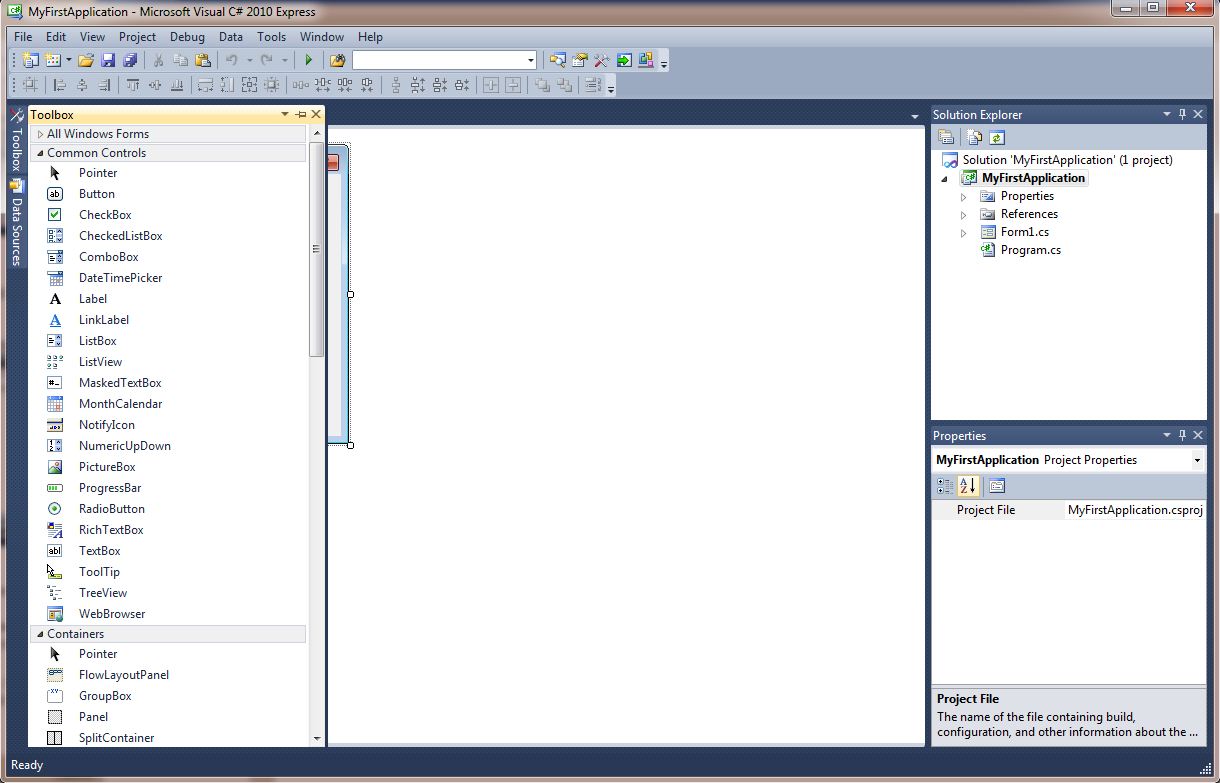
Task: Expand the References node
Action: (964, 215)
